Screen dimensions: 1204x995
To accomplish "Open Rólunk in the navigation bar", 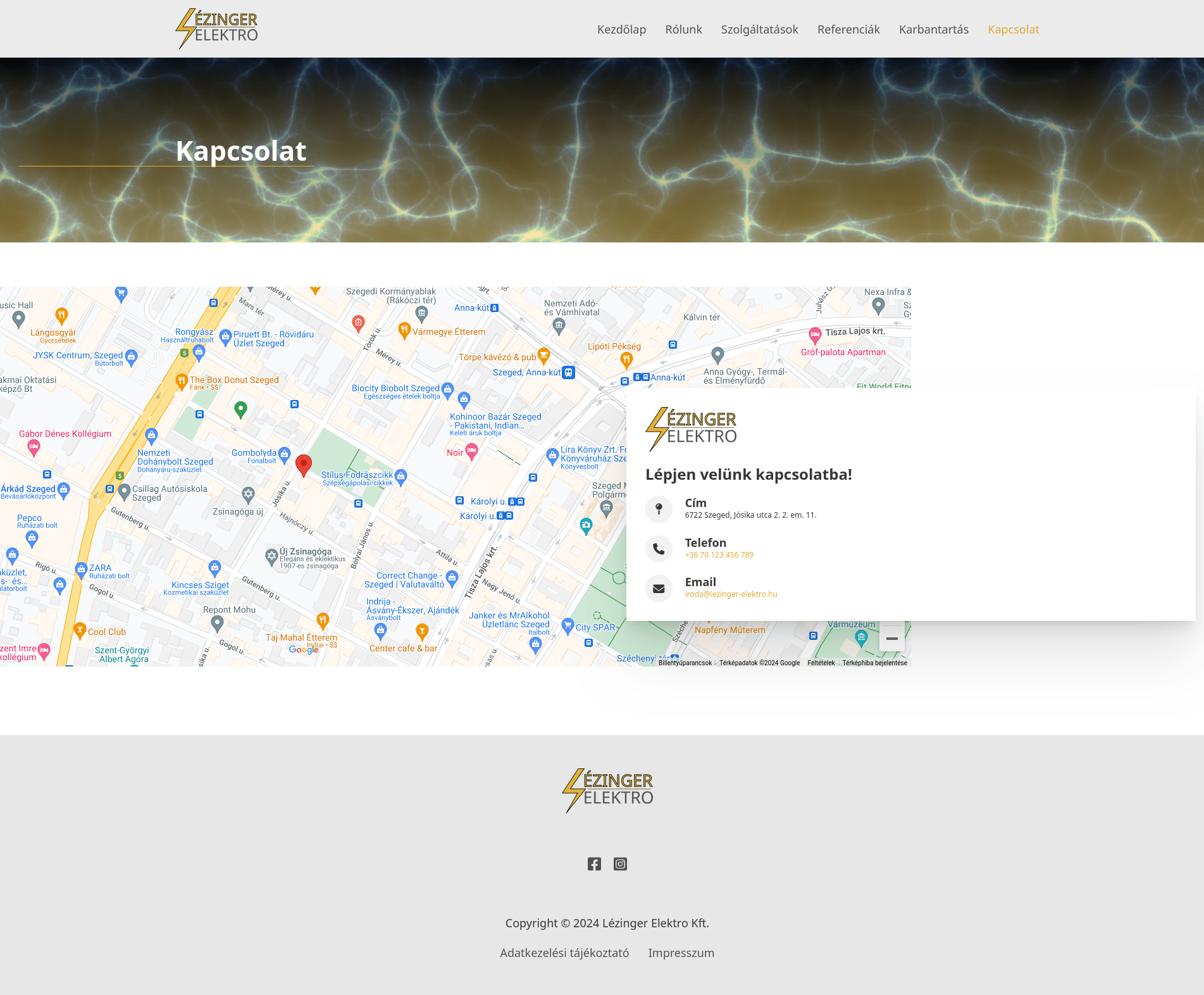I will (x=683, y=30).
